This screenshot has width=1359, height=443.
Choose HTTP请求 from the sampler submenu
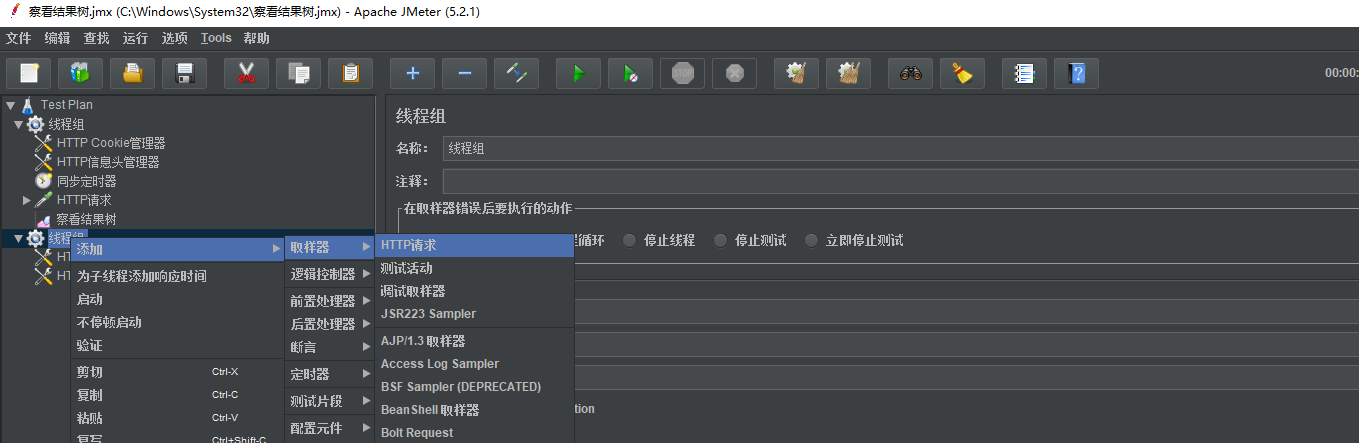click(474, 245)
